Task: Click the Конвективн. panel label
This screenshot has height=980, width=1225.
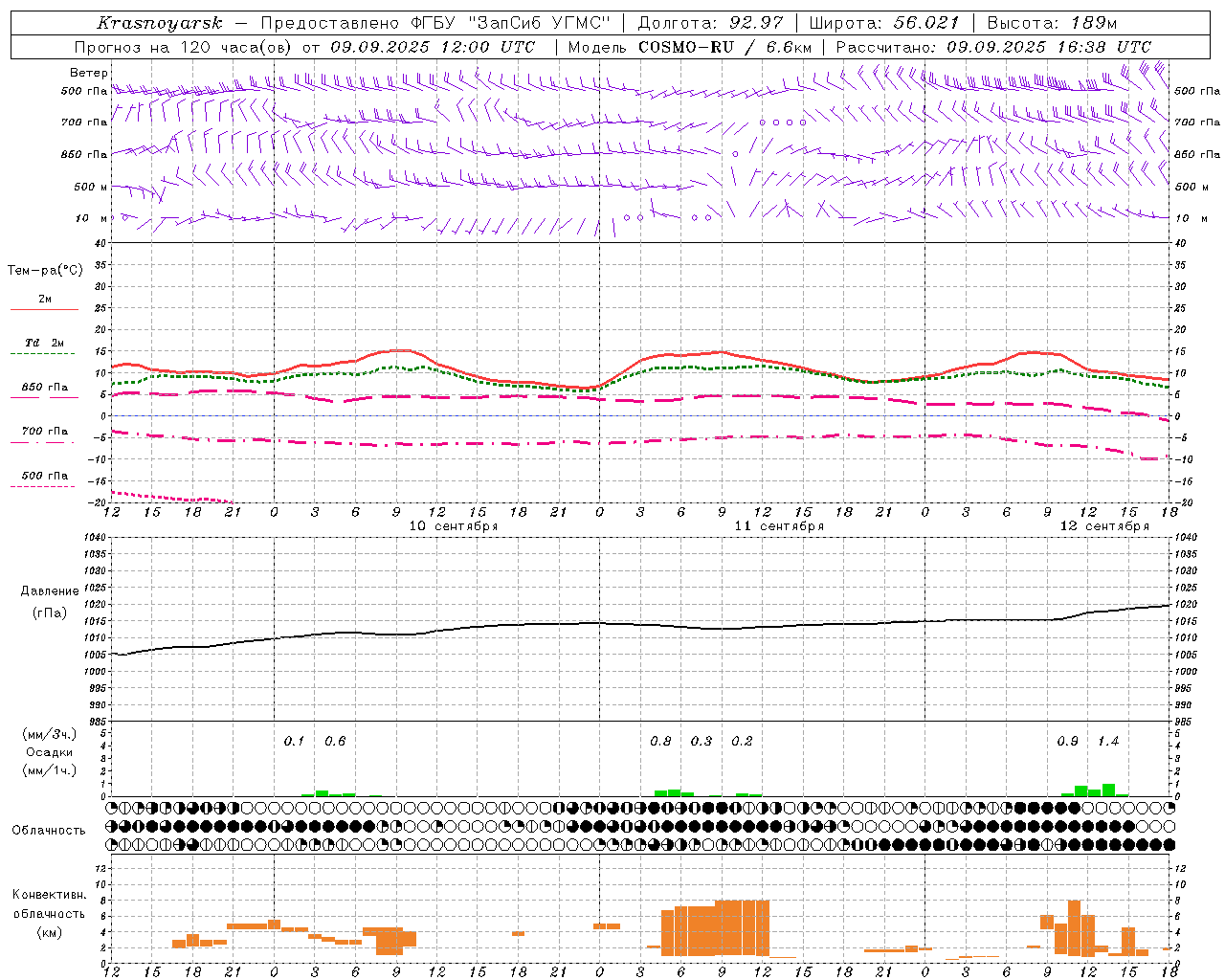Action: click(x=50, y=895)
